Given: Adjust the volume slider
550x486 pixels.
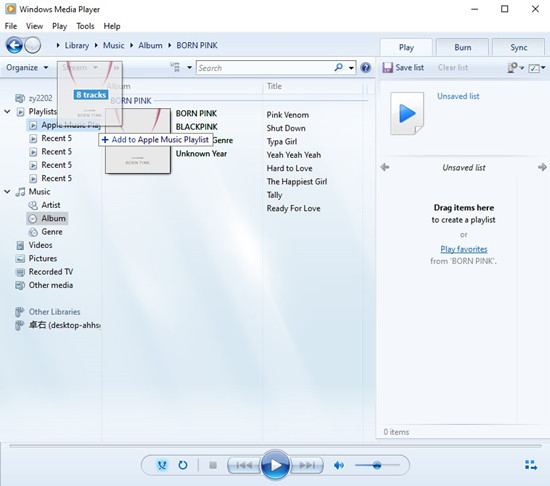Looking at the screenshot, I should (x=377, y=465).
